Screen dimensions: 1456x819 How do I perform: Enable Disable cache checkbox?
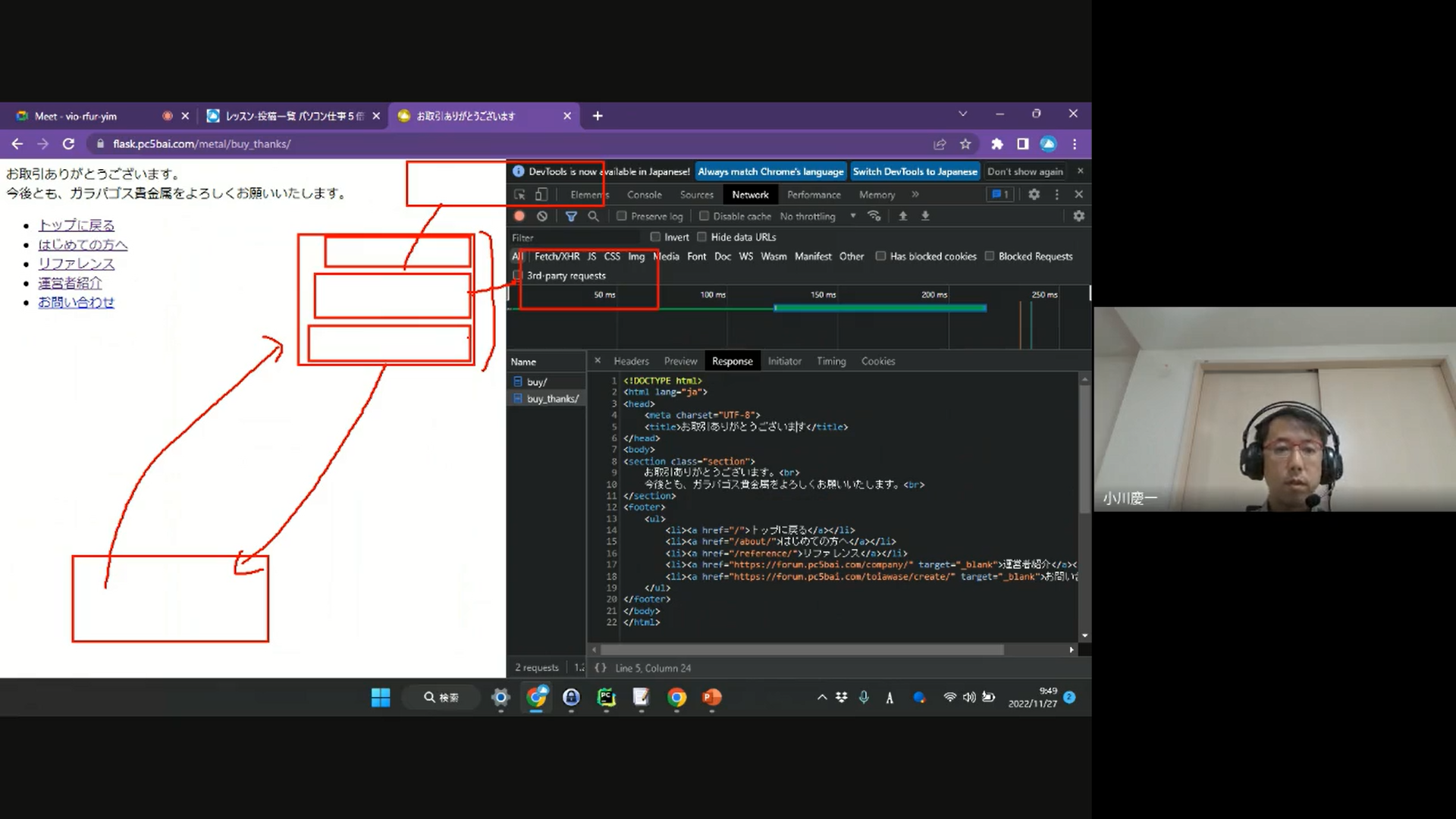pos(704,216)
